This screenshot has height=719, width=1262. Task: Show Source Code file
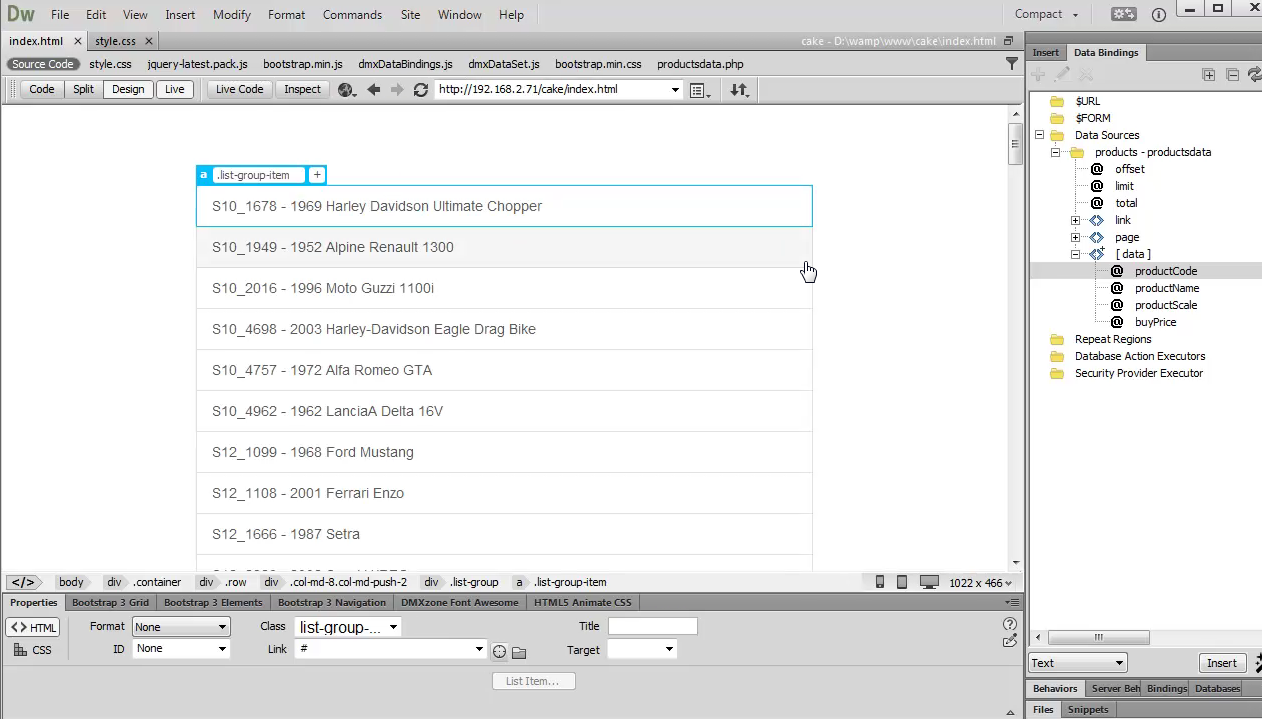pos(43,64)
